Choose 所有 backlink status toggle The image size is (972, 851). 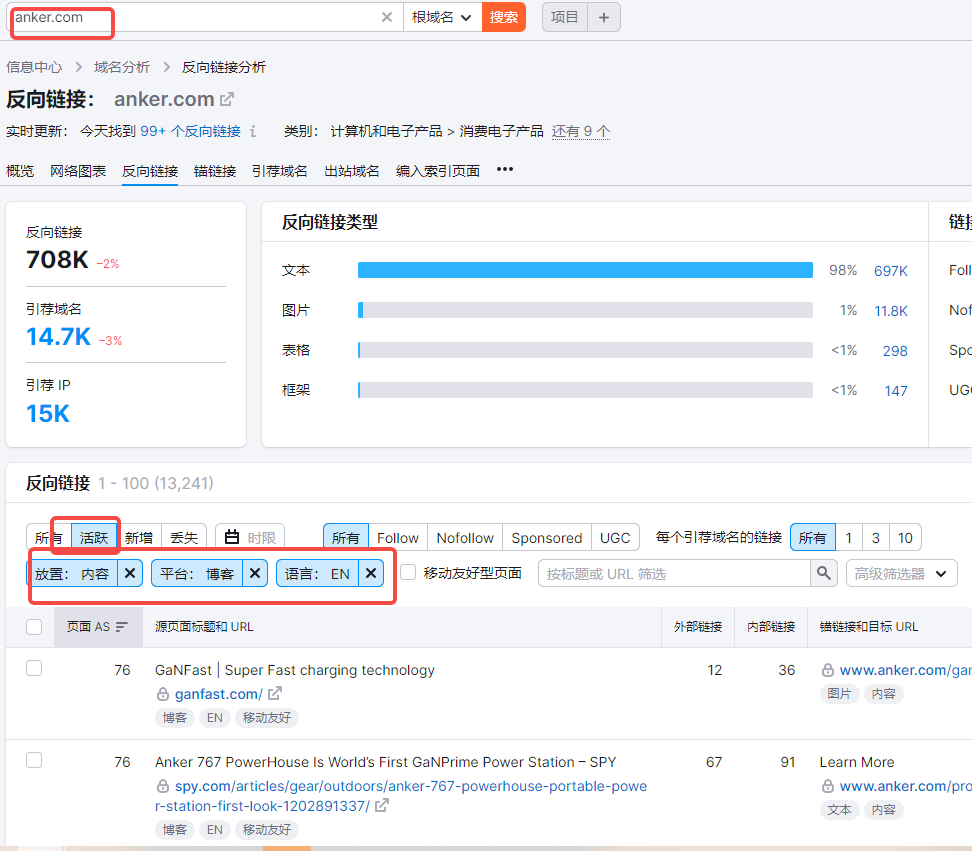pos(48,537)
